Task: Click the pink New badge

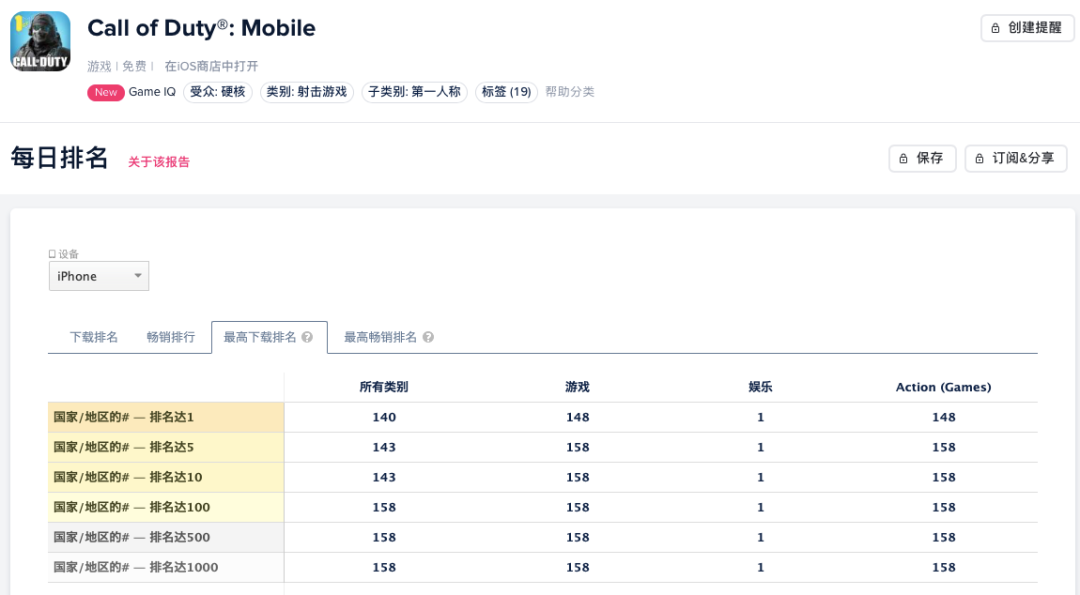Action: pyautogui.click(x=106, y=92)
